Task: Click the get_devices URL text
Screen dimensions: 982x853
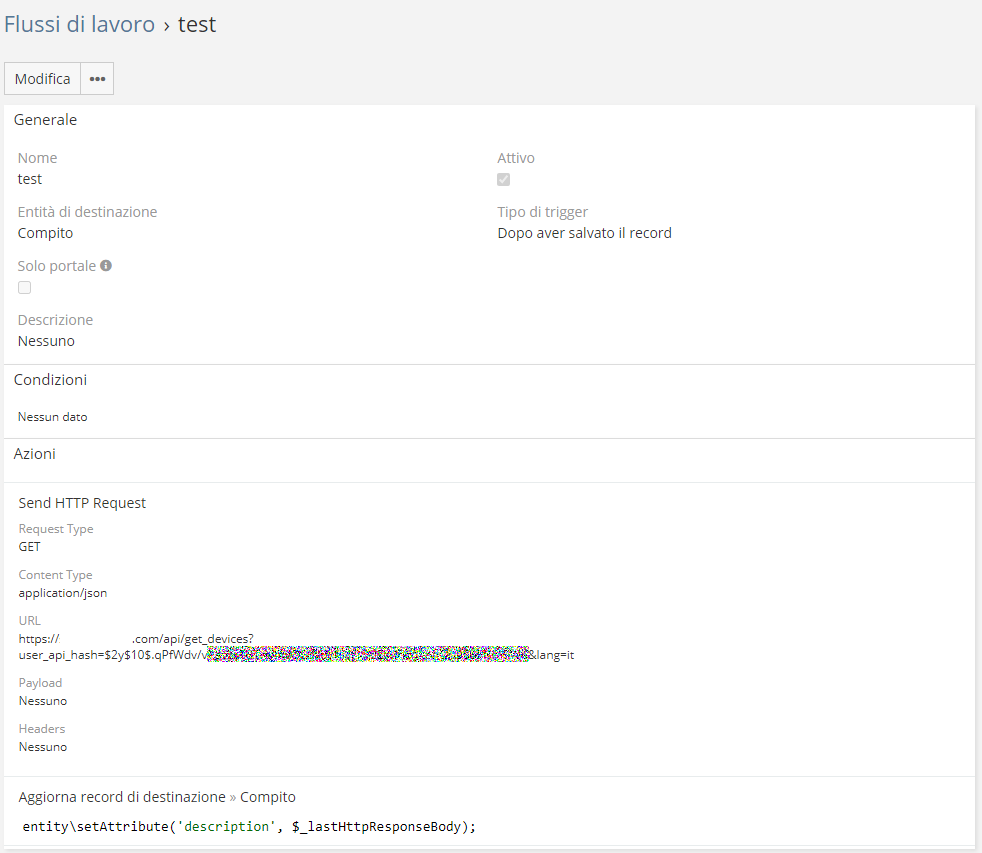Action: pos(192,638)
